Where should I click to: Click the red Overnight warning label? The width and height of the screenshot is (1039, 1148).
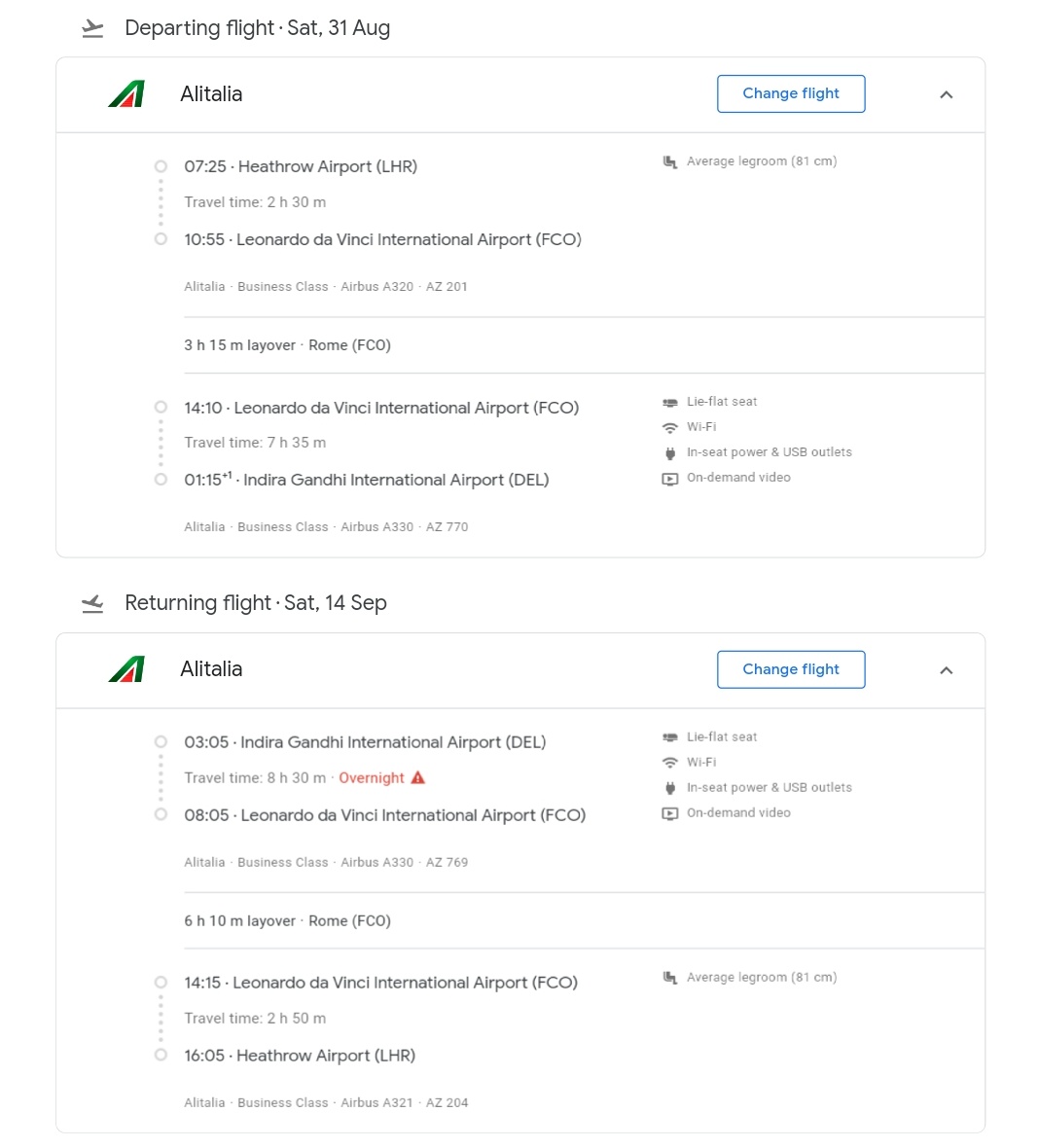click(372, 778)
